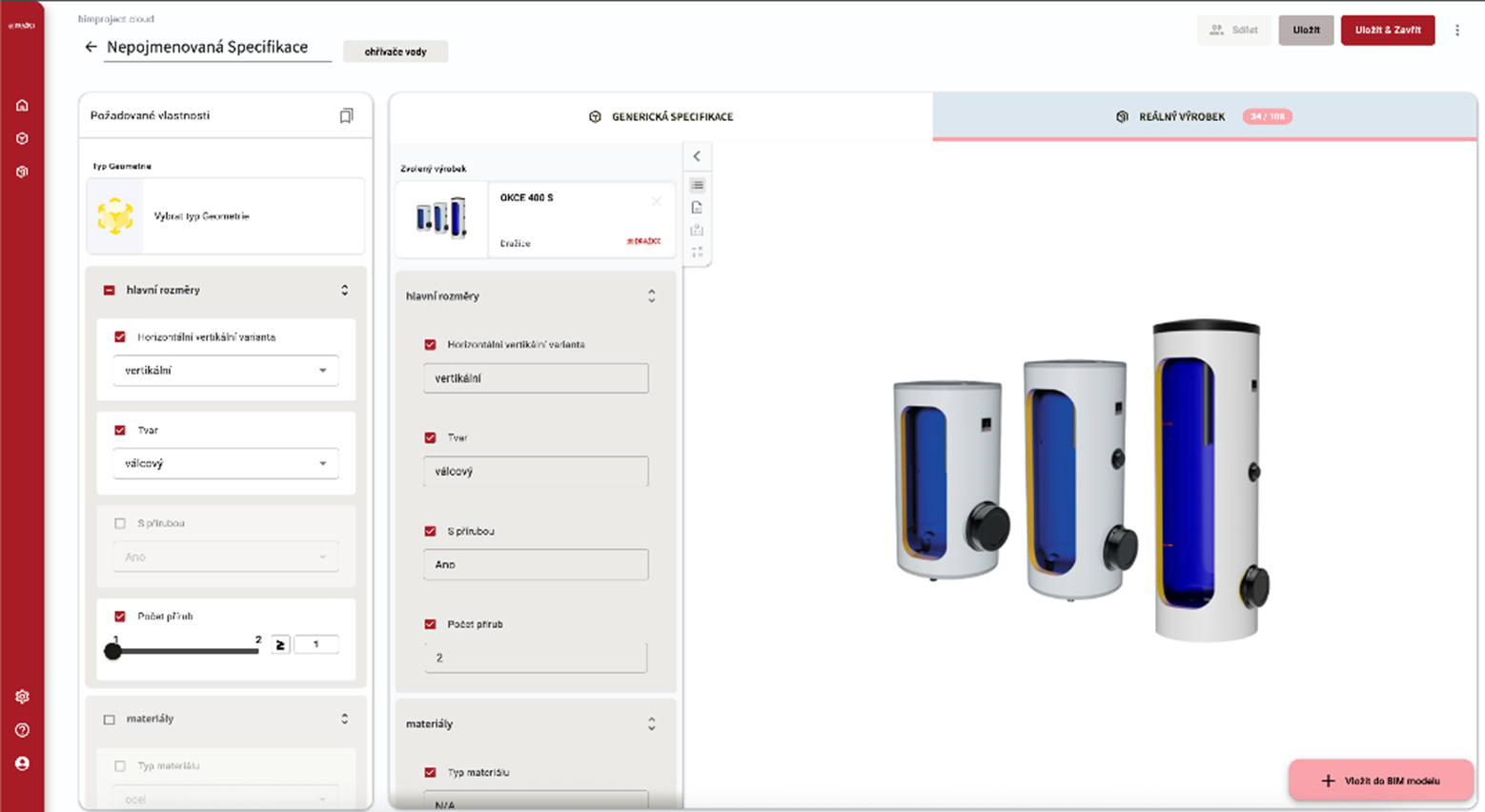Click the Počet přírub slider handle
This screenshot has width=1485, height=812.
tap(113, 651)
